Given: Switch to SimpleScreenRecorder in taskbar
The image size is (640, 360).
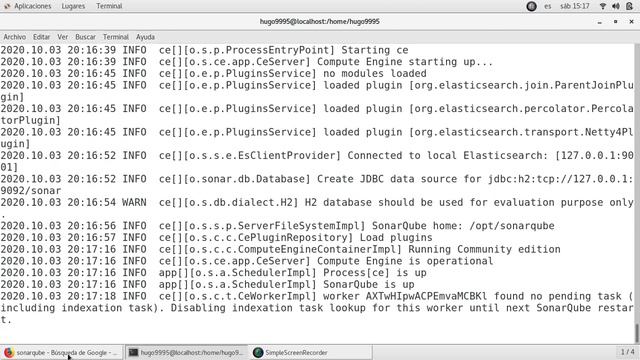Looking at the screenshot, I should tap(311, 352).
